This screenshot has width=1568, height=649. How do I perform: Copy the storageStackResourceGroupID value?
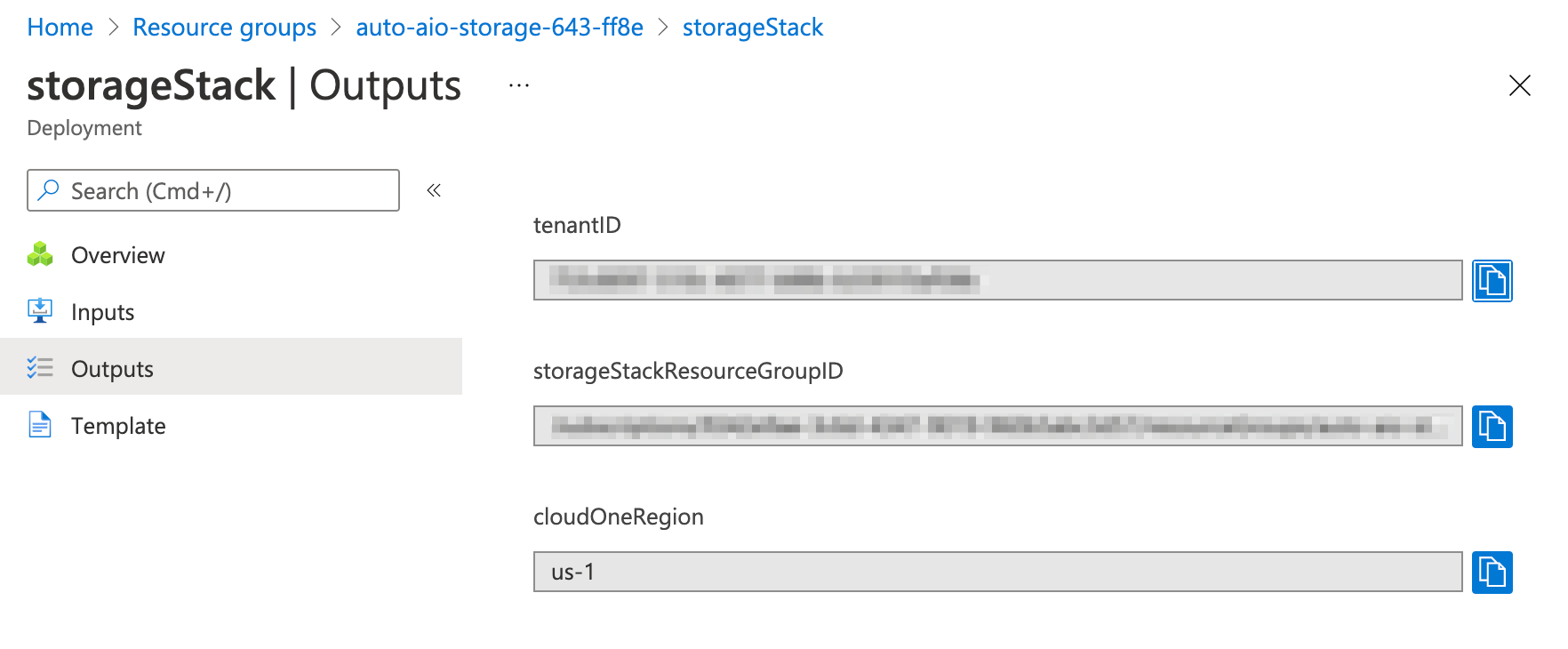point(1492,427)
